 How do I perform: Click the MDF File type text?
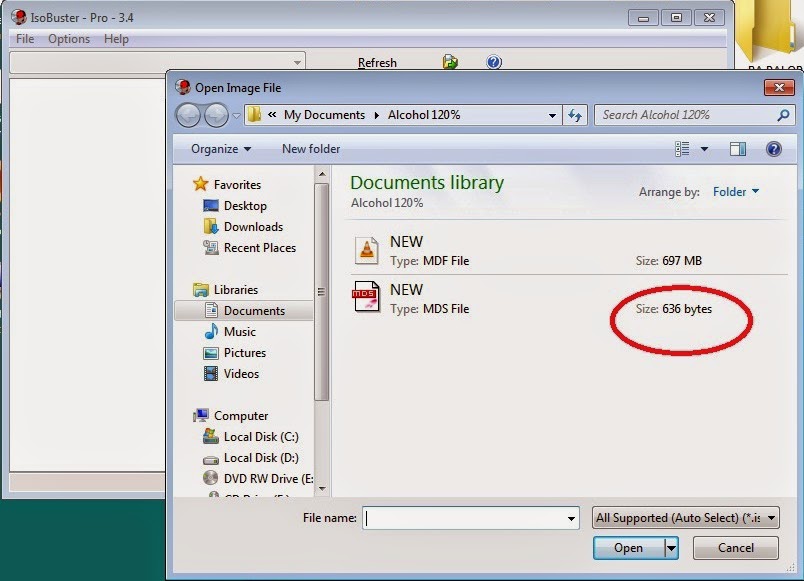[446, 261]
